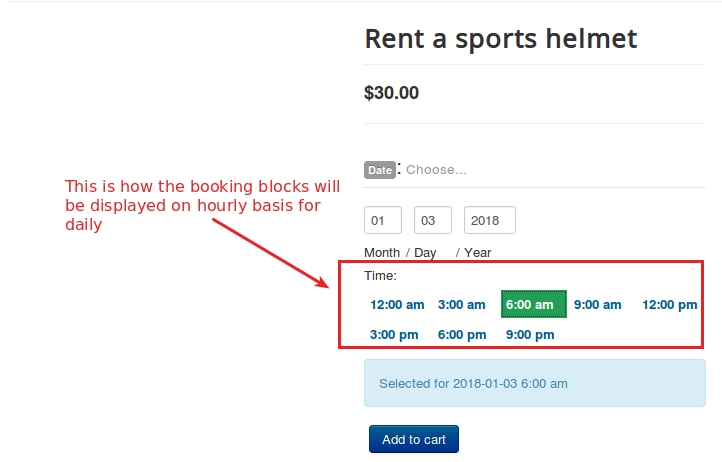Image resolution: width=722 pixels, height=462 pixels.
Task: Choose the 9:00 pm time slot
Action: pos(529,335)
